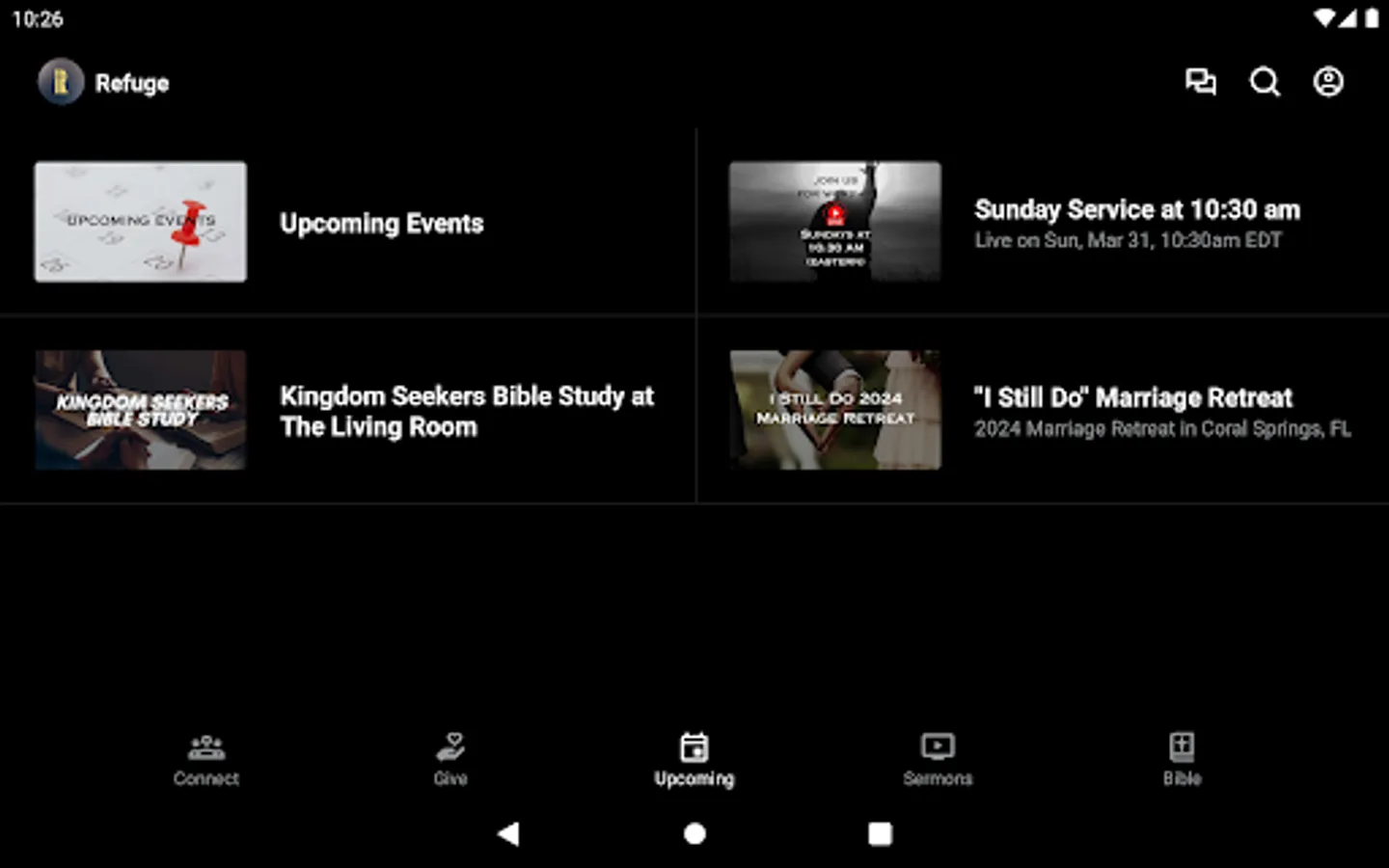Image resolution: width=1389 pixels, height=868 pixels.
Task: Open the Sermons video icon
Action: (938, 757)
